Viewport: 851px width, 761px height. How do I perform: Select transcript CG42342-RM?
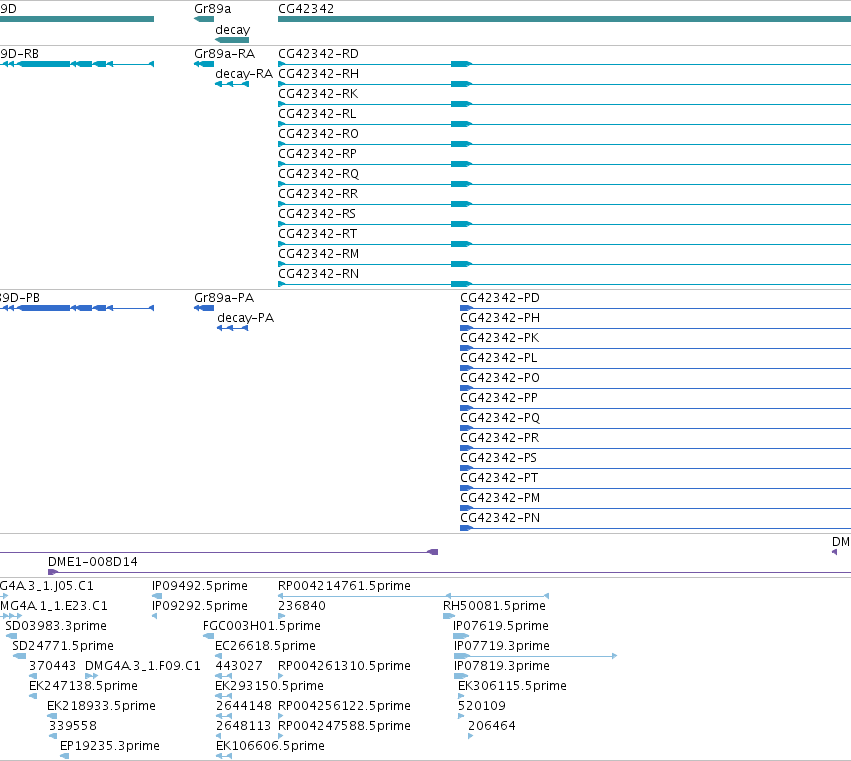click(x=318, y=255)
